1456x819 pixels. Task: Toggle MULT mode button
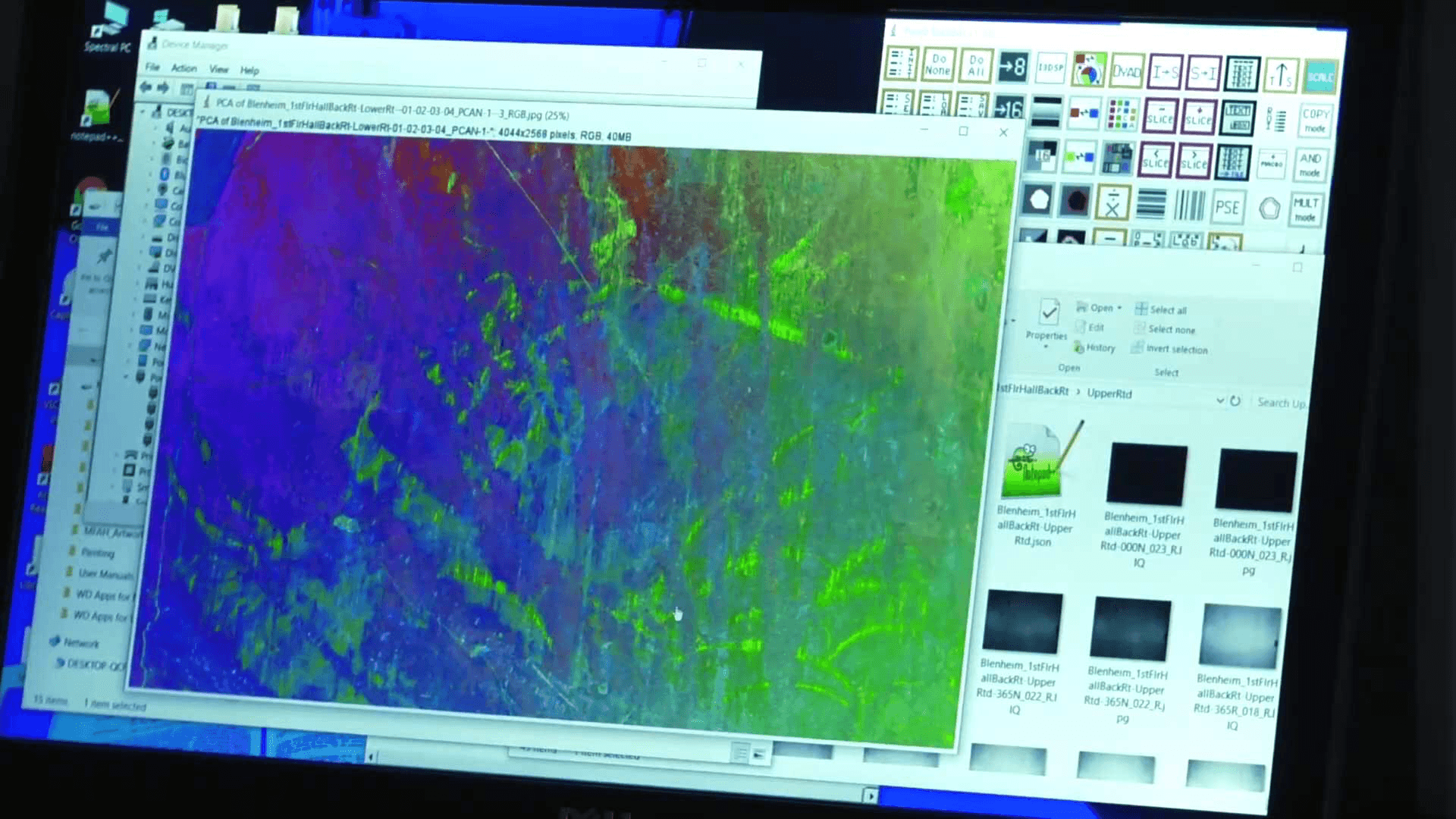(1306, 209)
